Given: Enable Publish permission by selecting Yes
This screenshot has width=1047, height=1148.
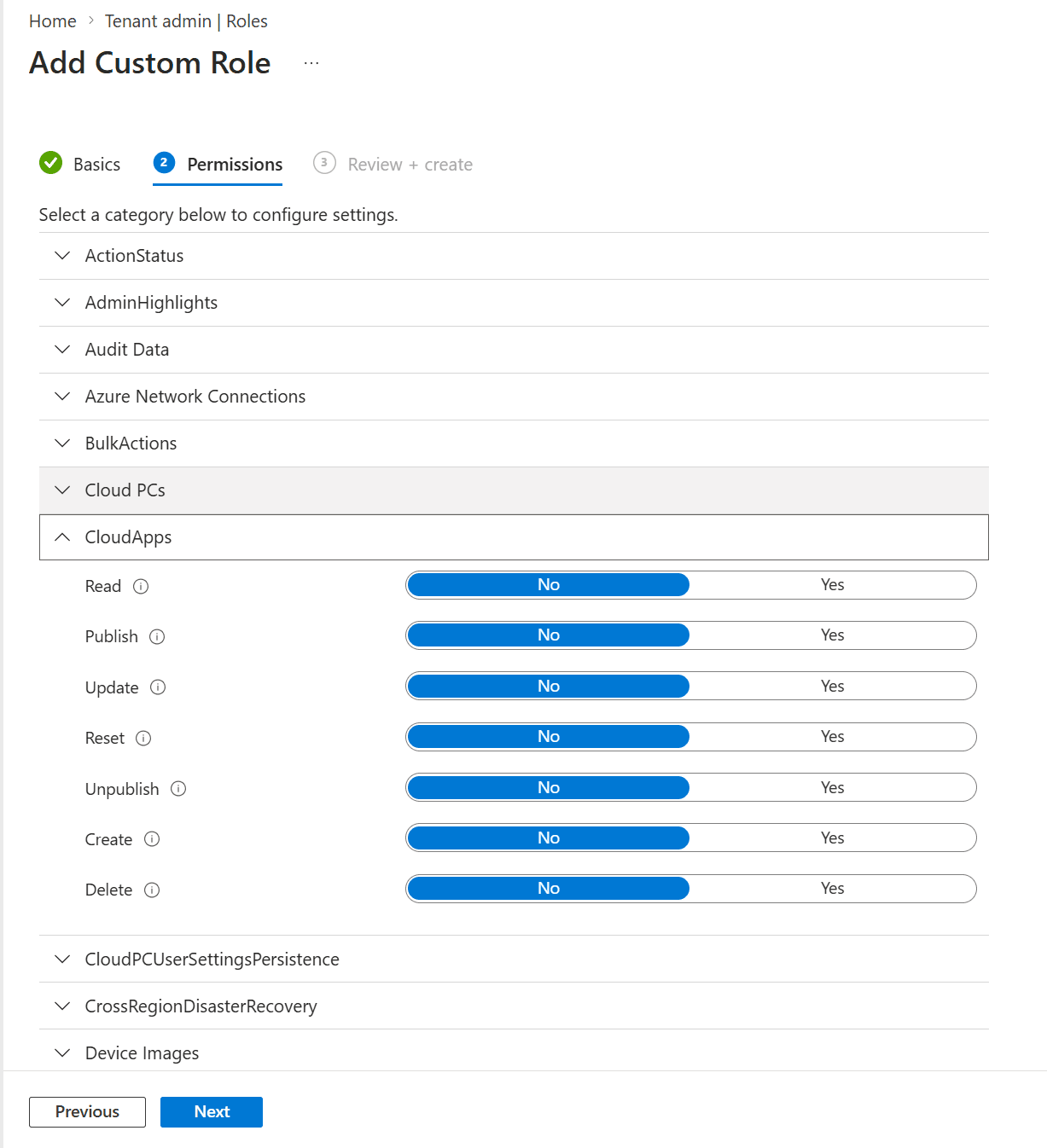Looking at the screenshot, I should click(x=832, y=635).
